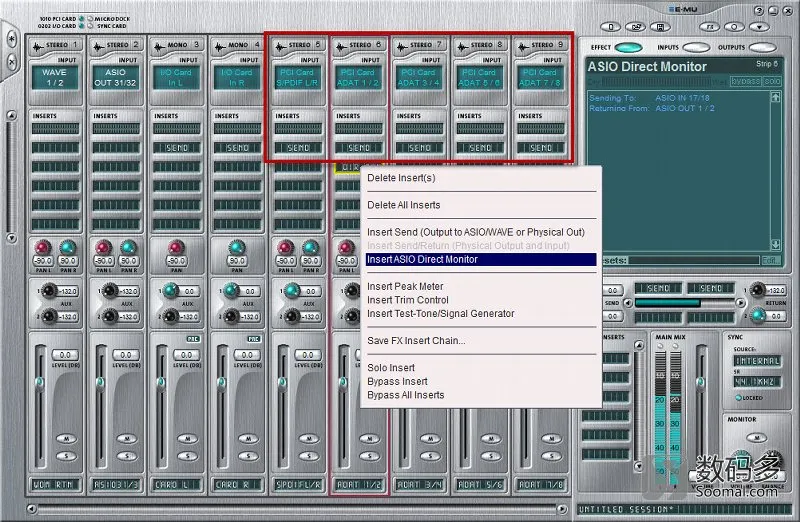
Task: Click the solo button in ASIO Direct Monitor panel
Action: click(772, 81)
